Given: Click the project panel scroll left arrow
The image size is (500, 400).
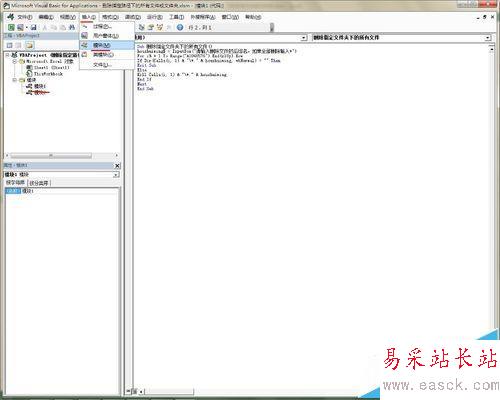Looking at the screenshot, I should pyautogui.click(x=7, y=156).
